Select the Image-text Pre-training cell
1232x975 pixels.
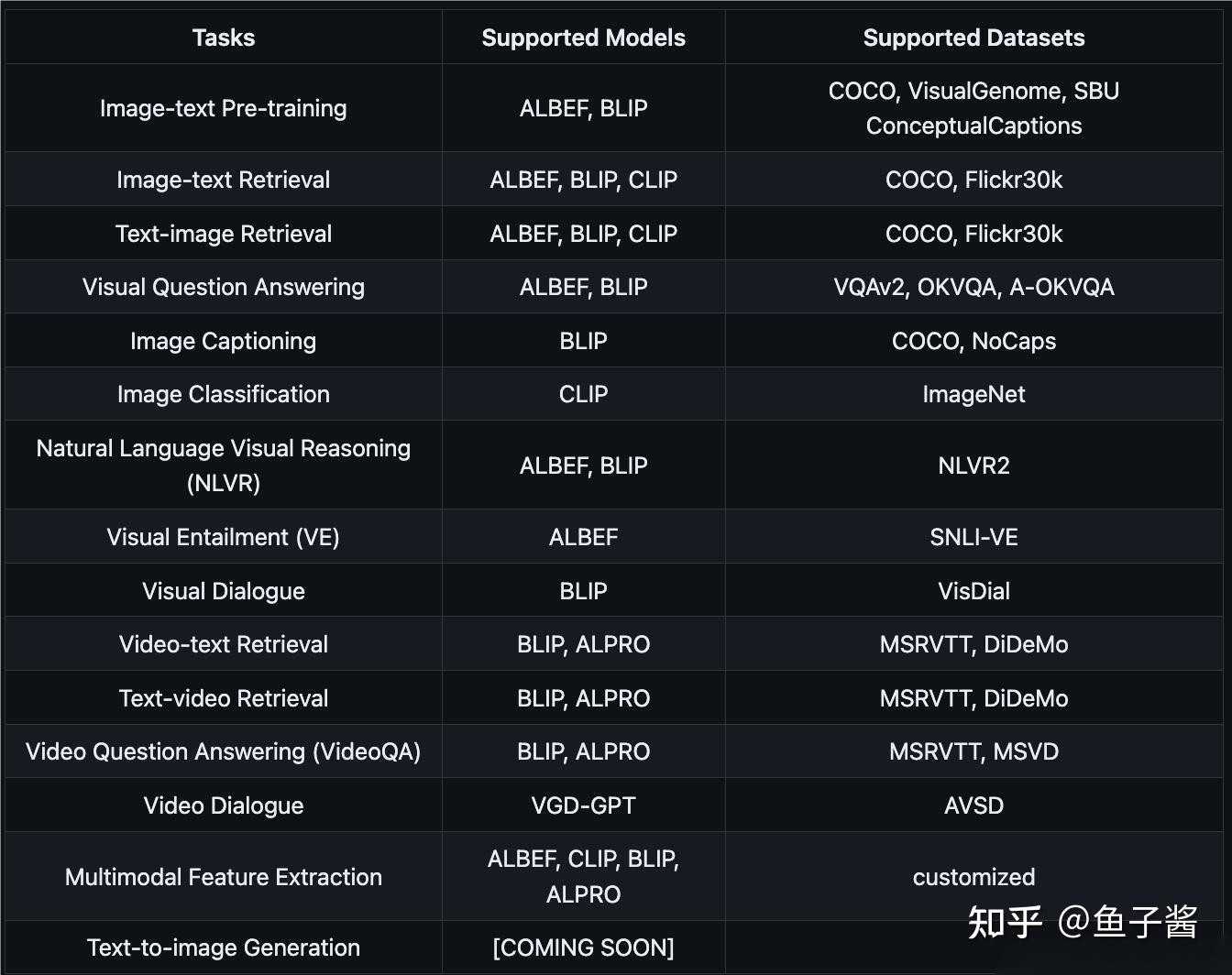(224, 108)
